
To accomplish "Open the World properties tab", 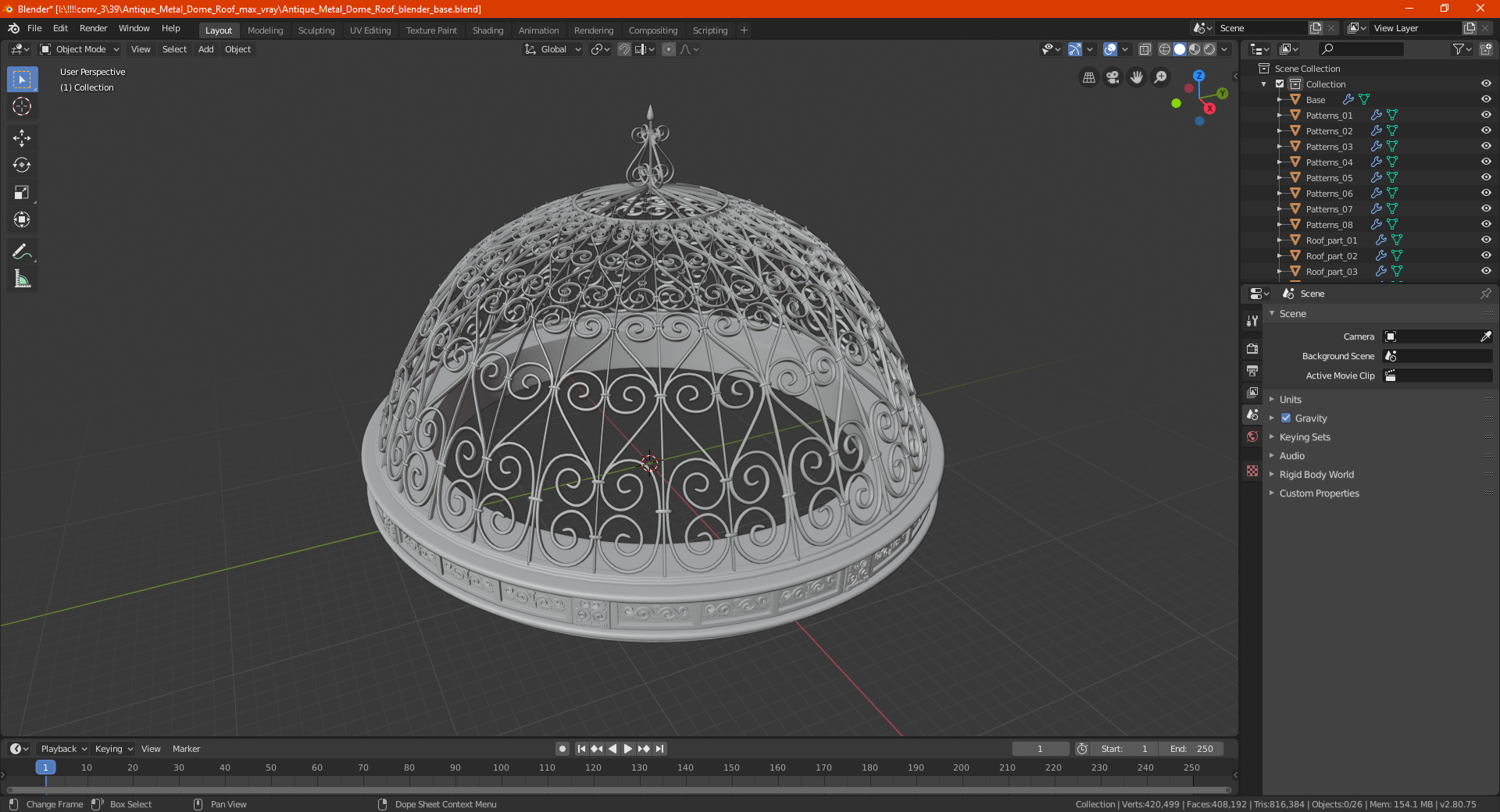I will click(1252, 436).
